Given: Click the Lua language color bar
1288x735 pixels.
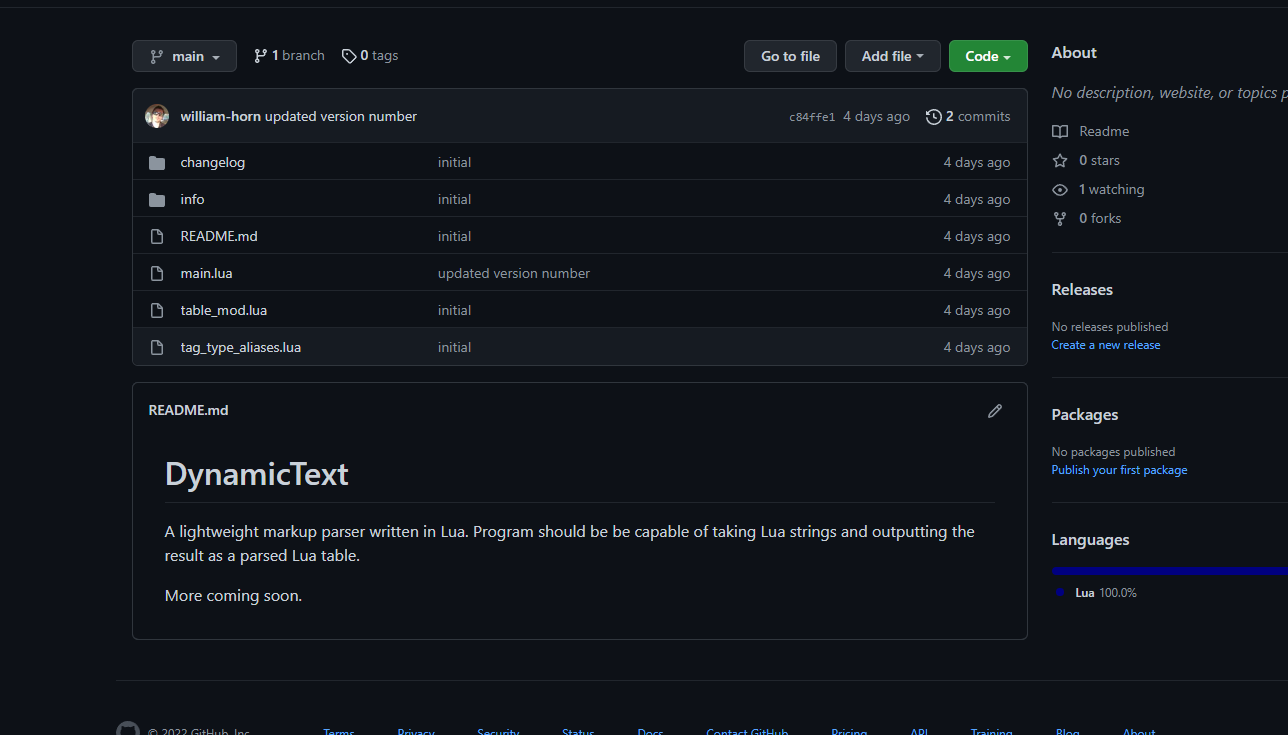Looking at the screenshot, I should point(1169,572).
